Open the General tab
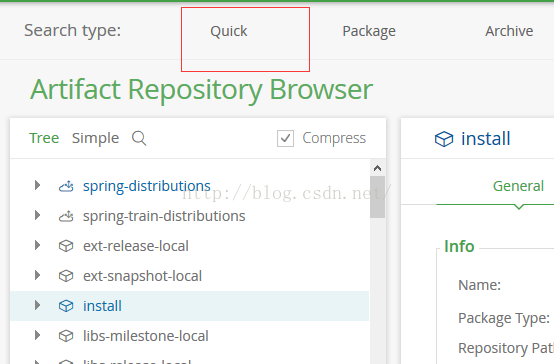This screenshot has height=364, width=554. [x=518, y=186]
